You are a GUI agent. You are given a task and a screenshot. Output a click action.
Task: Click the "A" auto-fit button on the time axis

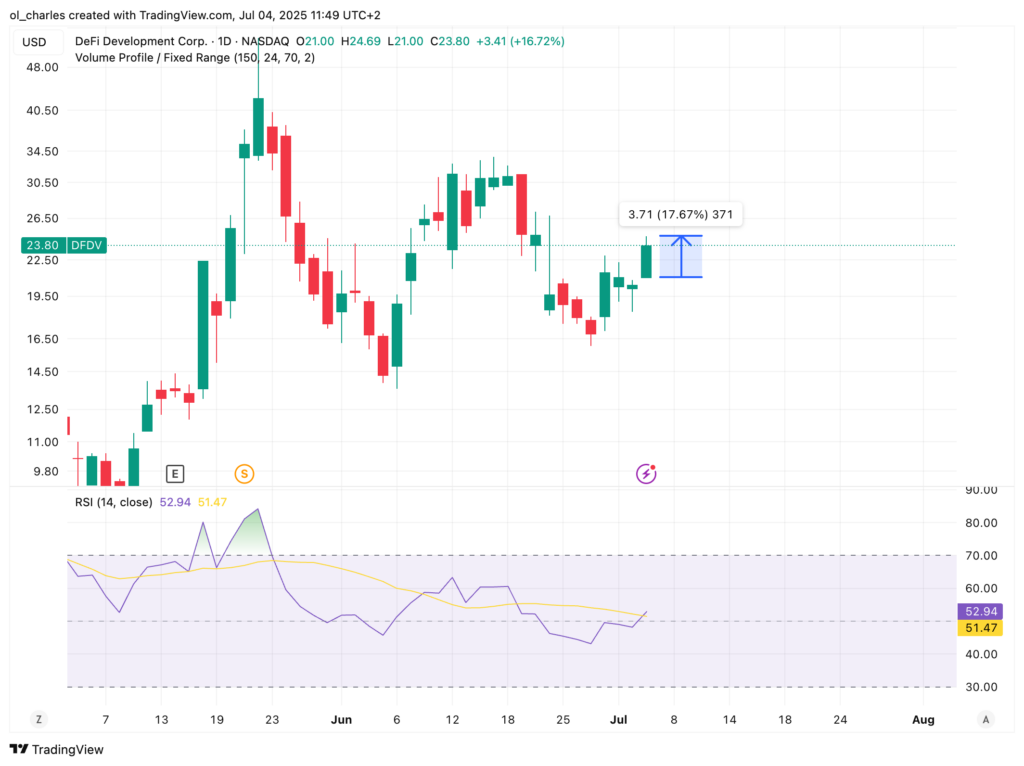click(985, 719)
